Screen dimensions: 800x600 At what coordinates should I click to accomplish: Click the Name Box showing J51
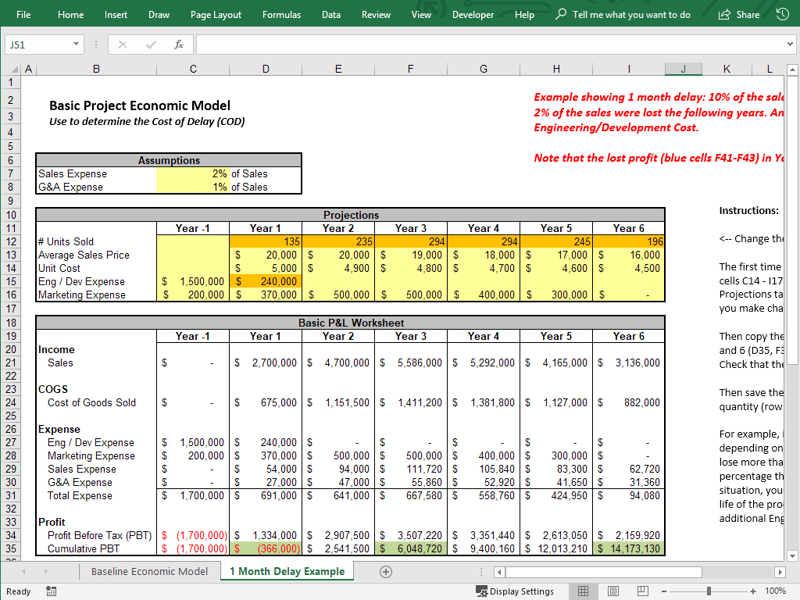38,45
